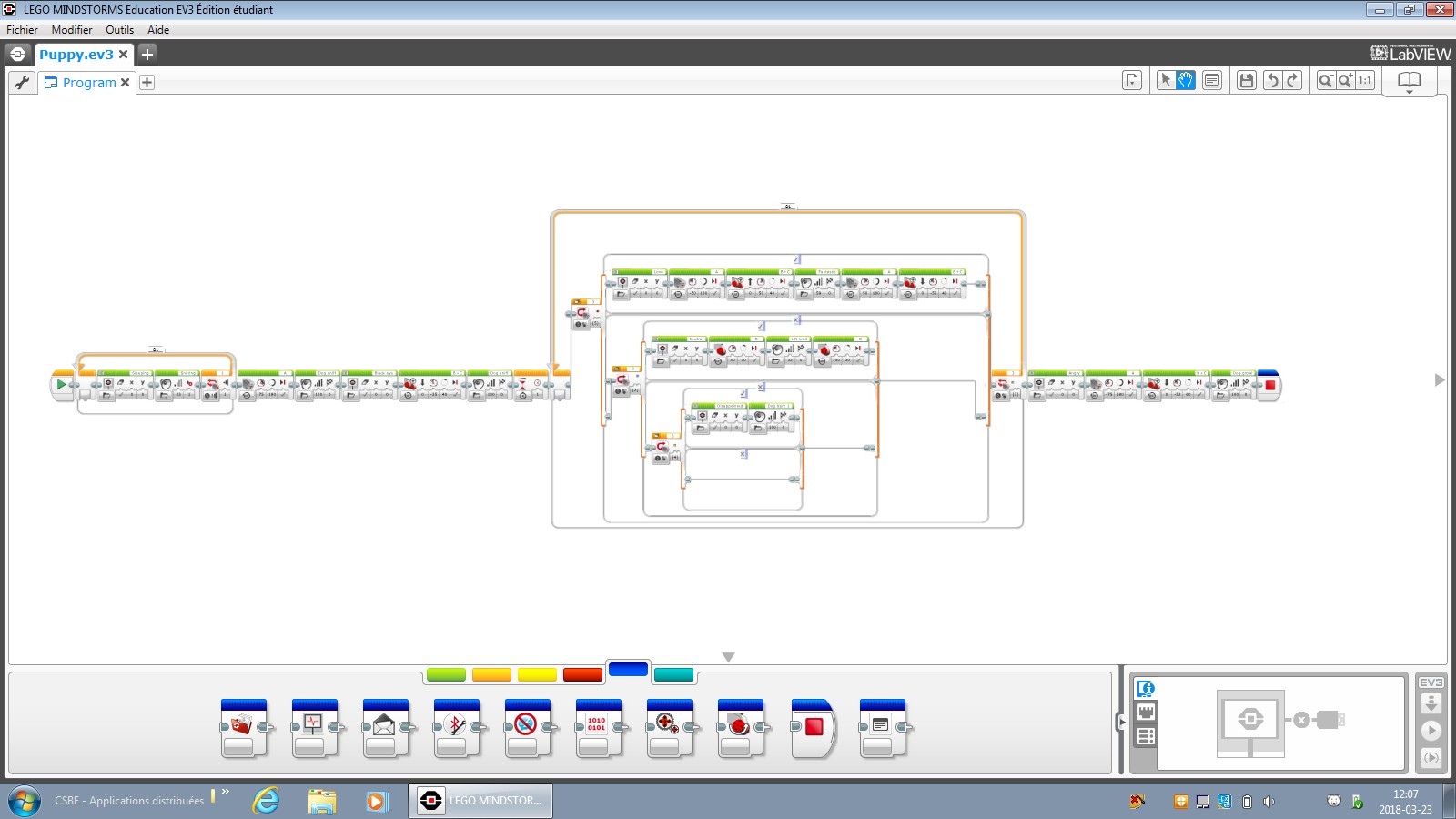Click the Comment tool in toolbar
Image resolution: width=1456 pixels, height=819 pixels.
1212,80
